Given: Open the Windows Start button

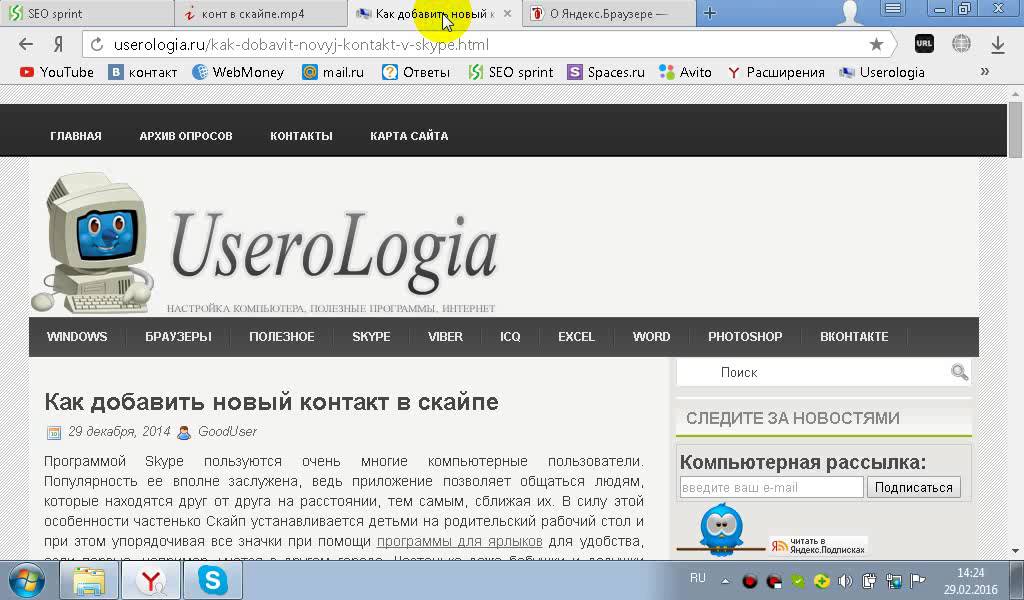Looking at the screenshot, I should tap(26, 580).
